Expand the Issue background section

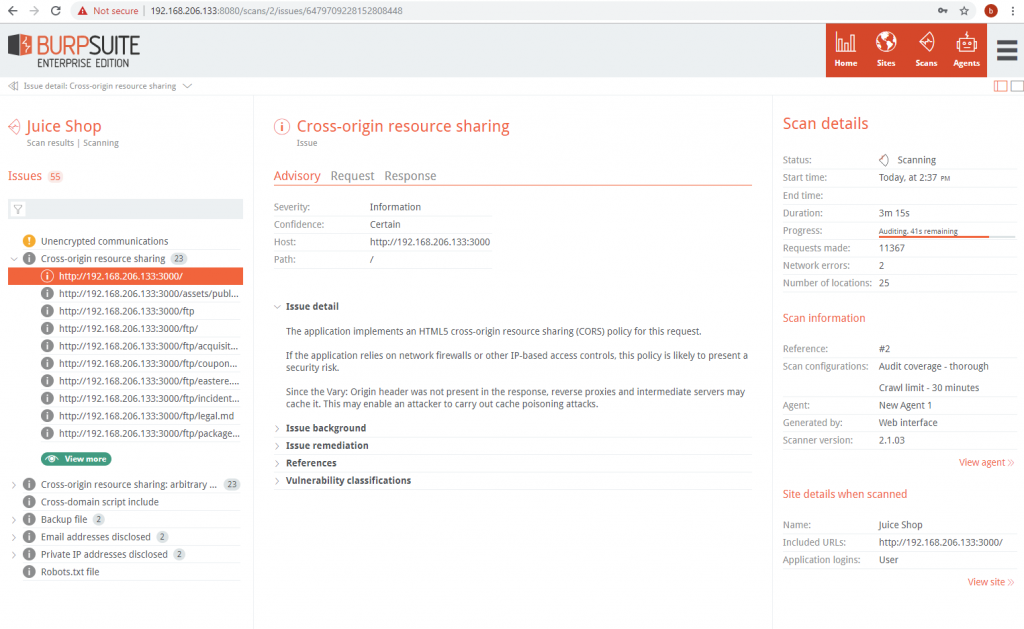click(325, 428)
